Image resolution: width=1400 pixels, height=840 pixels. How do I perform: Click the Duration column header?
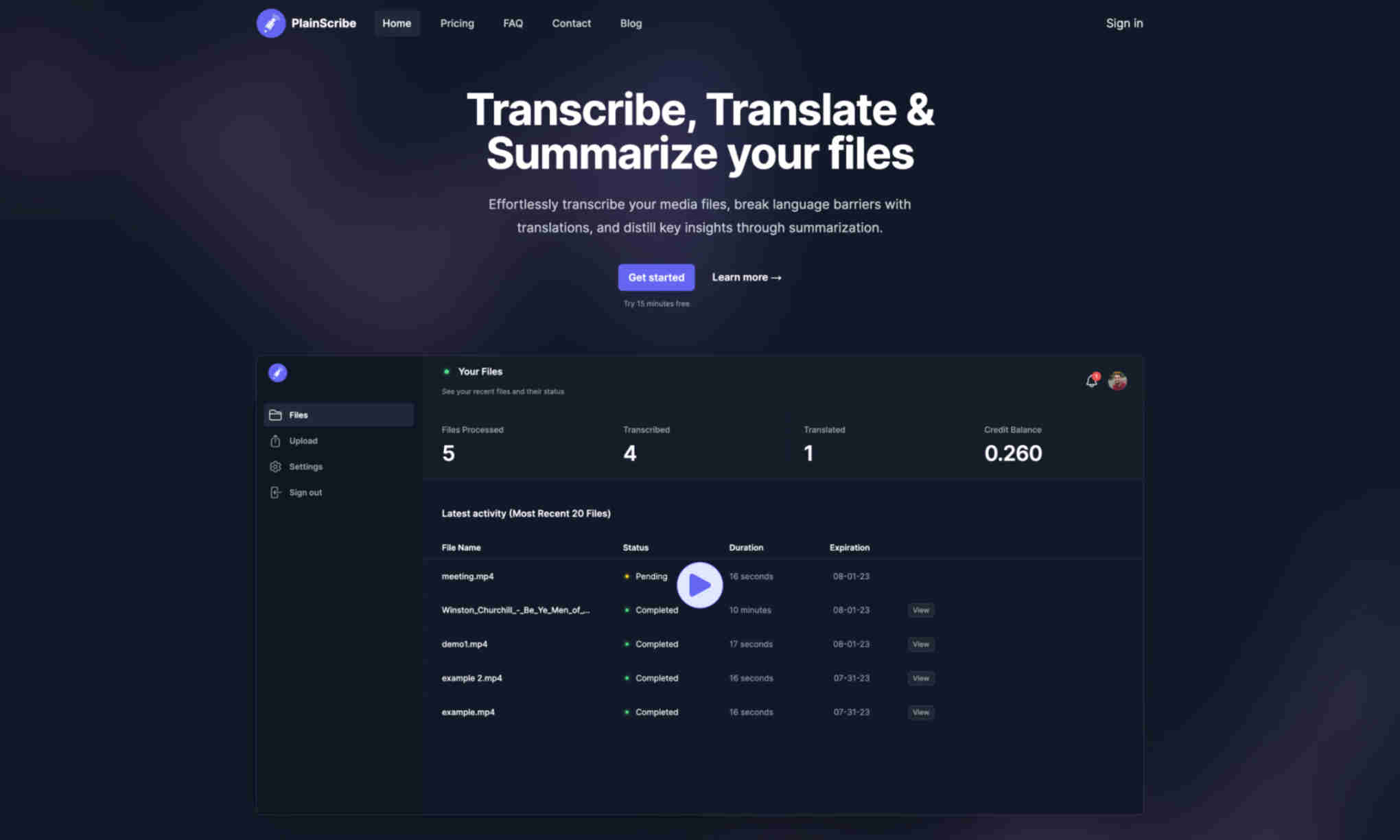tap(746, 548)
